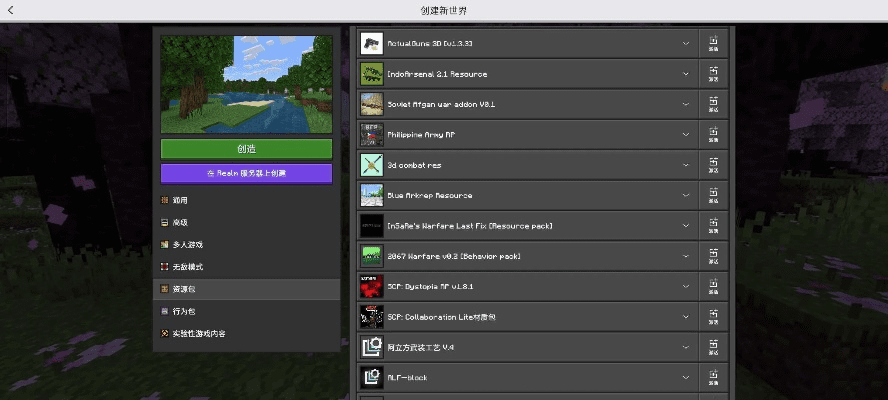Select the 资源包 (Resource Packs) tab

point(246,289)
